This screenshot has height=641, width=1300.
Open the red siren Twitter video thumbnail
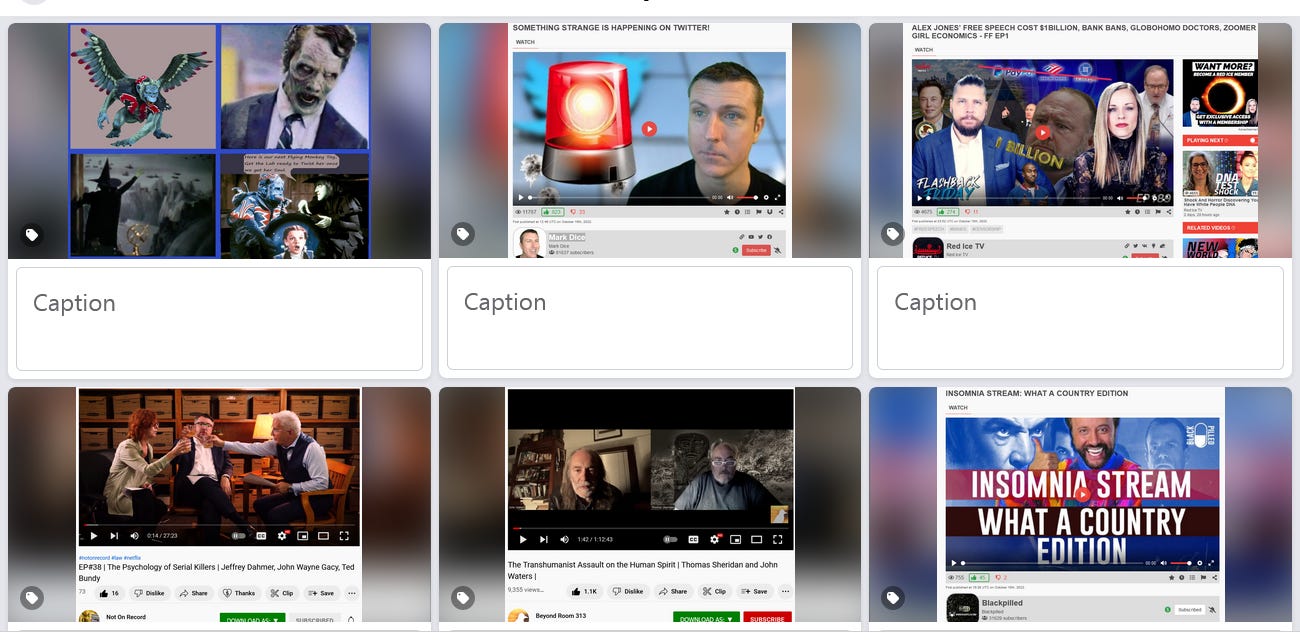click(650, 141)
